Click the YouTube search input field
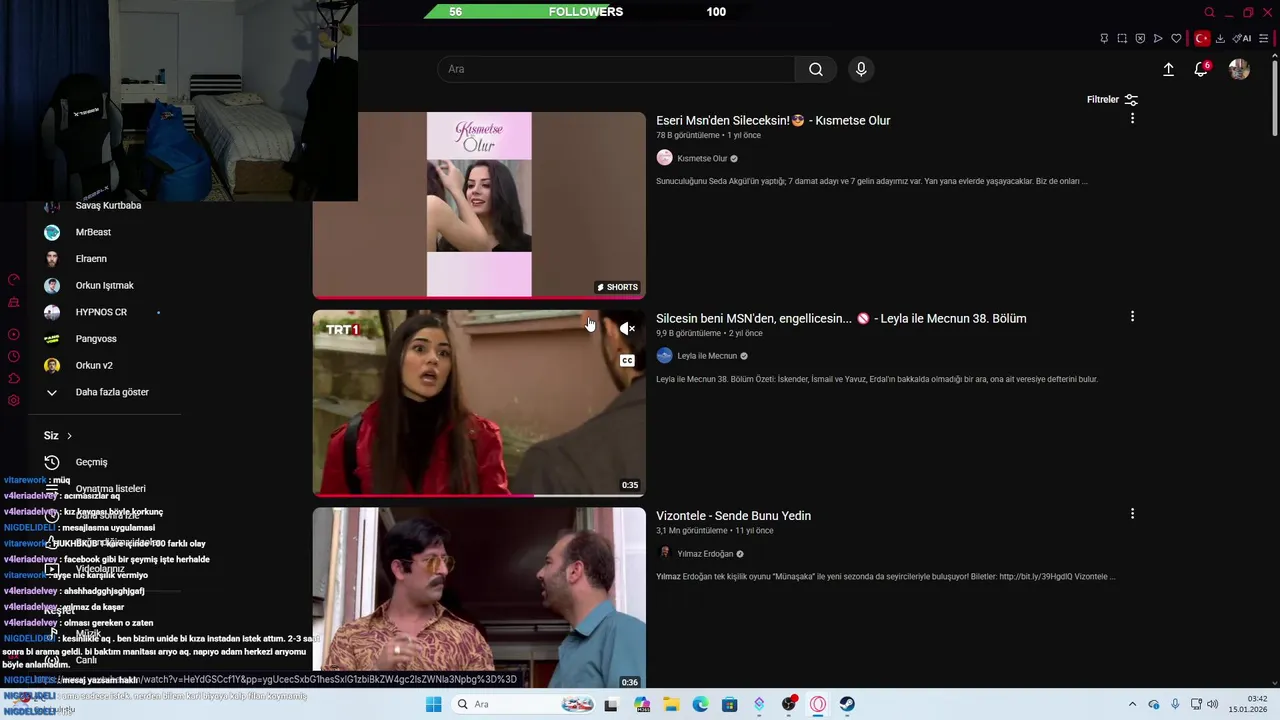 tap(616, 69)
